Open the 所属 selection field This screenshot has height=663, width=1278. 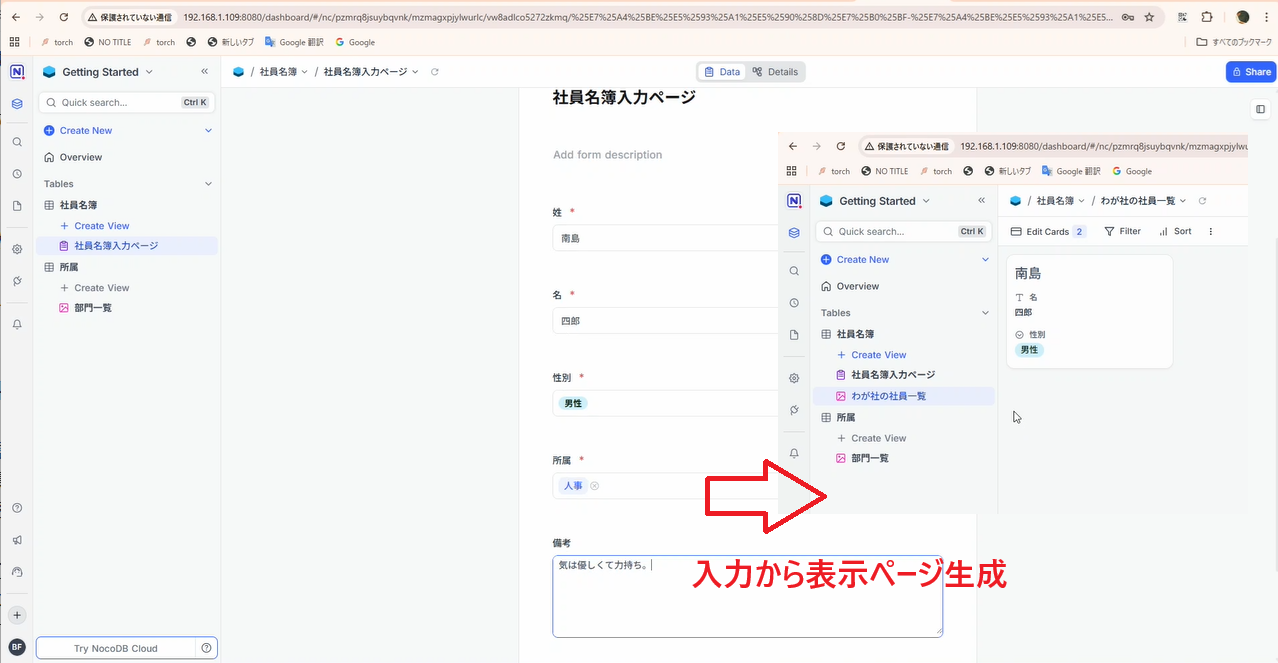point(680,486)
